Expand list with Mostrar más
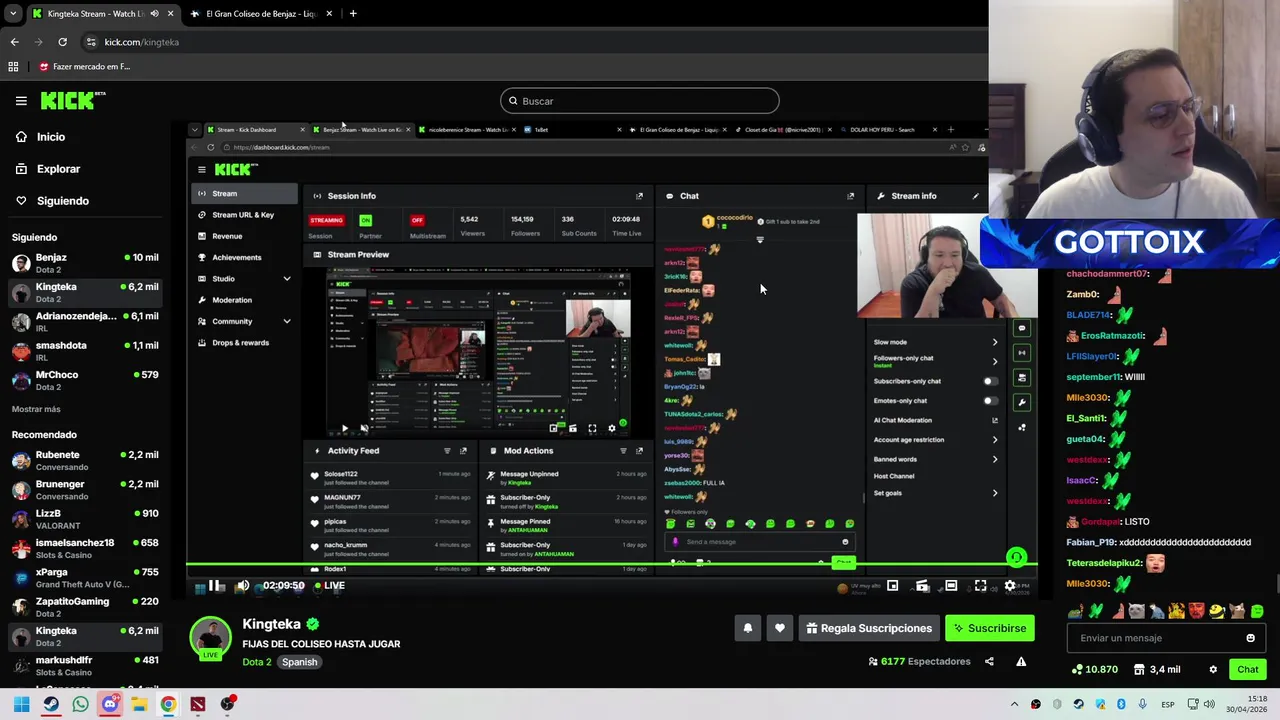Image resolution: width=1280 pixels, height=720 pixels. (36, 409)
